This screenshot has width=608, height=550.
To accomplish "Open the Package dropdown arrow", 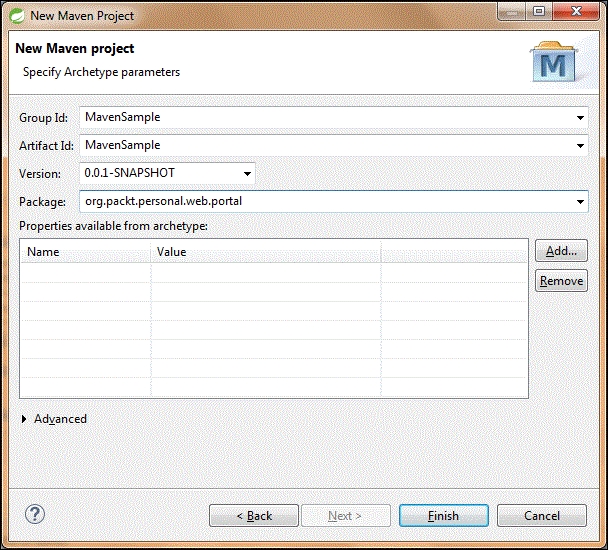I will (x=581, y=202).
